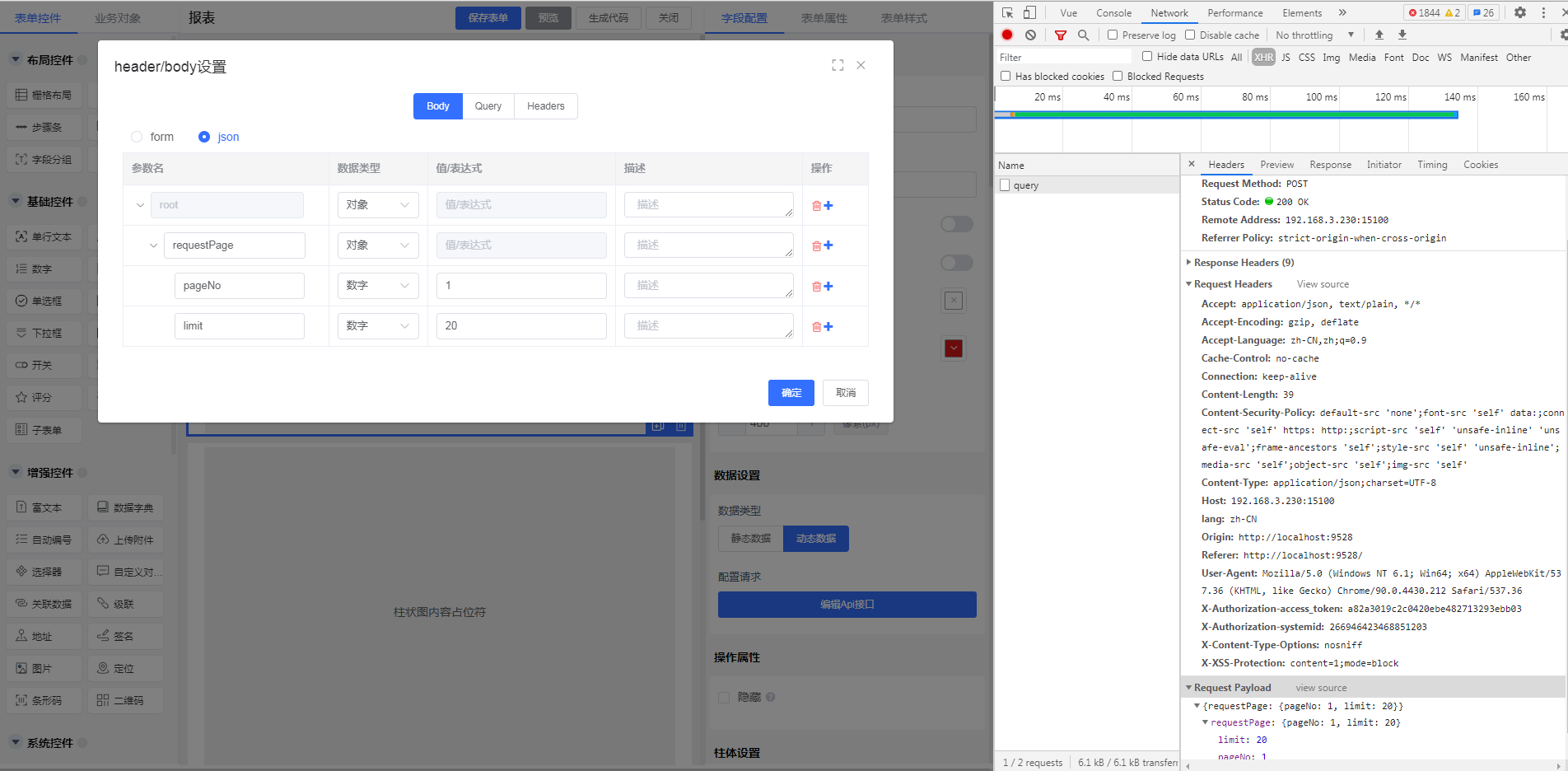The height and width of the screenshot is (771, 1568).
Task: Click the delete icon in the pageNo row
Action: pos(816,287)
